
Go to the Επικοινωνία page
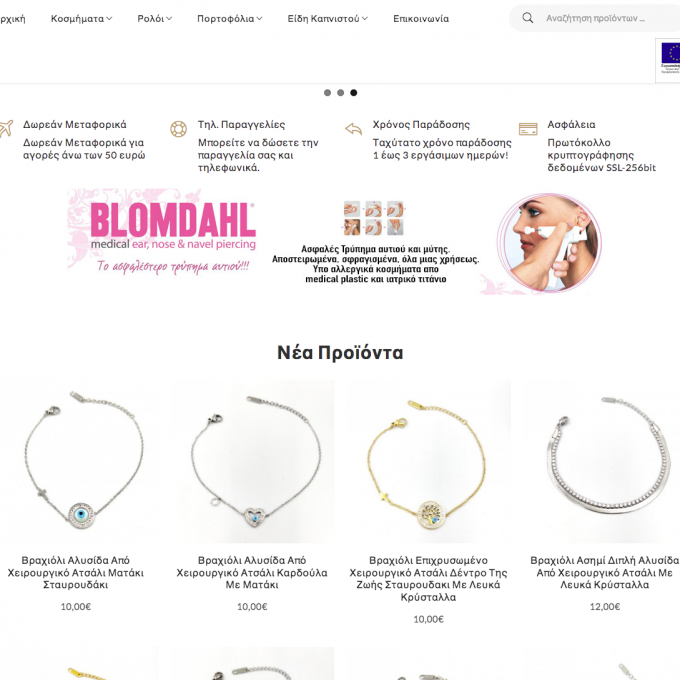click(421, 19)
